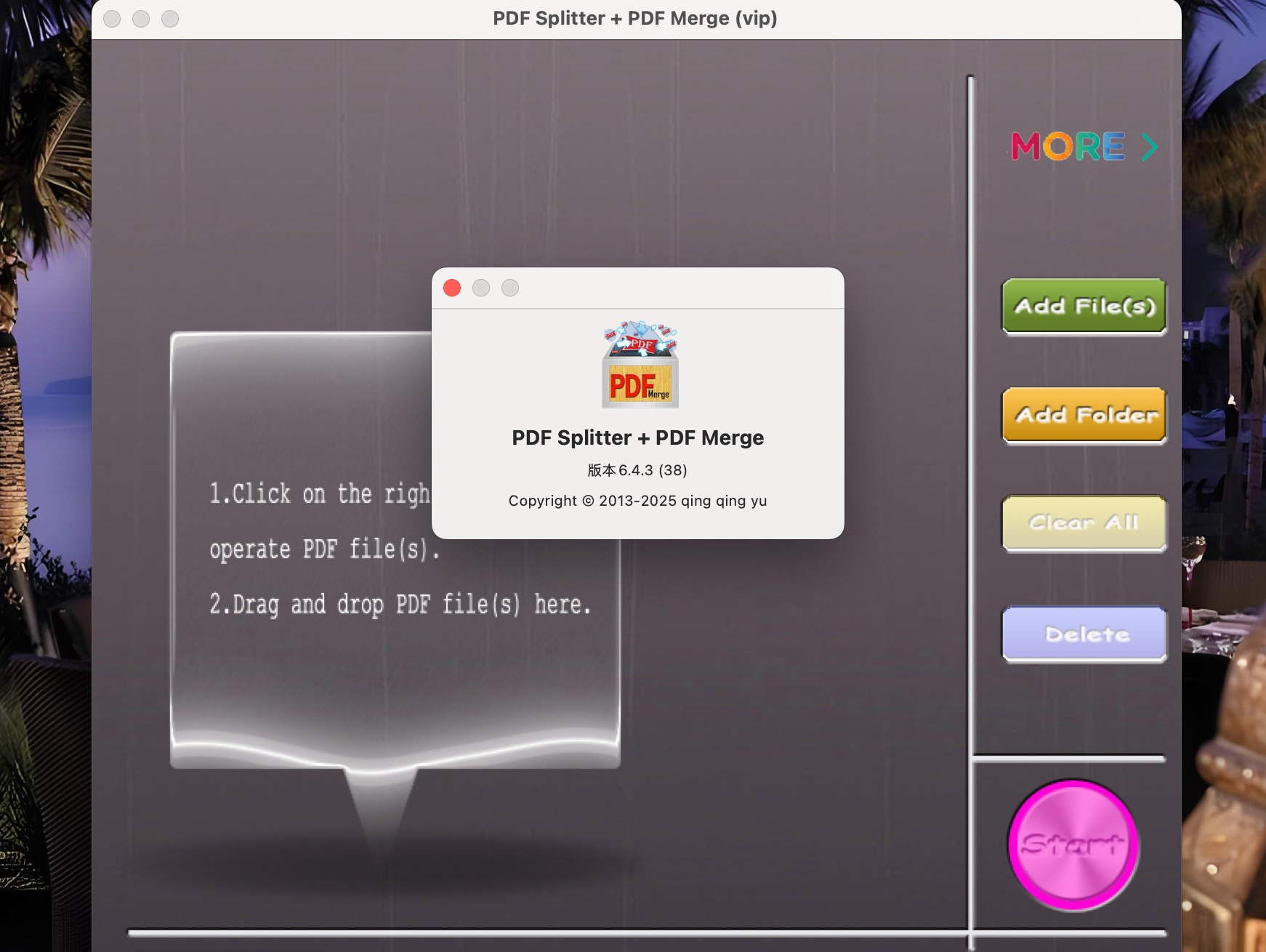Click the Add File(s) button
The width and height of the screenshot is (1266, 952).
click(1084, 307)
